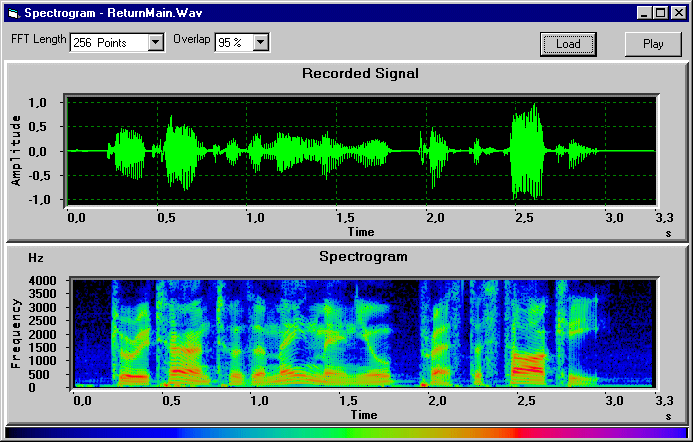Click the 2000 frequency tick label
Viewport: 693px width, 442px height.
click(x=42, y=334)
